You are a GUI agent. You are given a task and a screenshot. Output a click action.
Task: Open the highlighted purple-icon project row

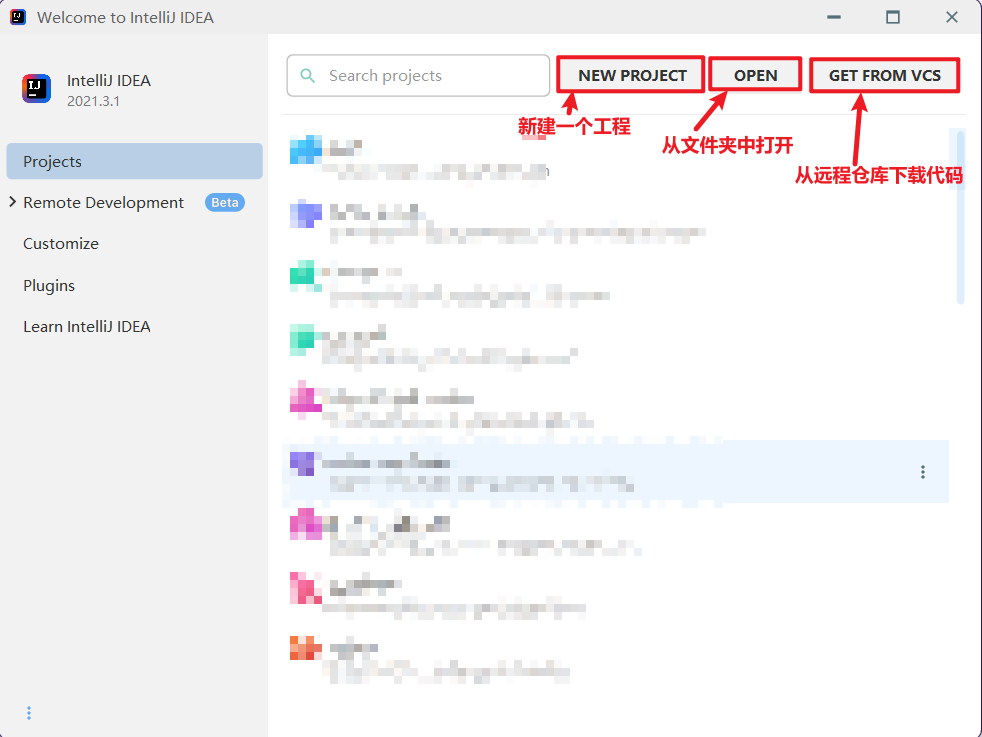coord(615,472)
